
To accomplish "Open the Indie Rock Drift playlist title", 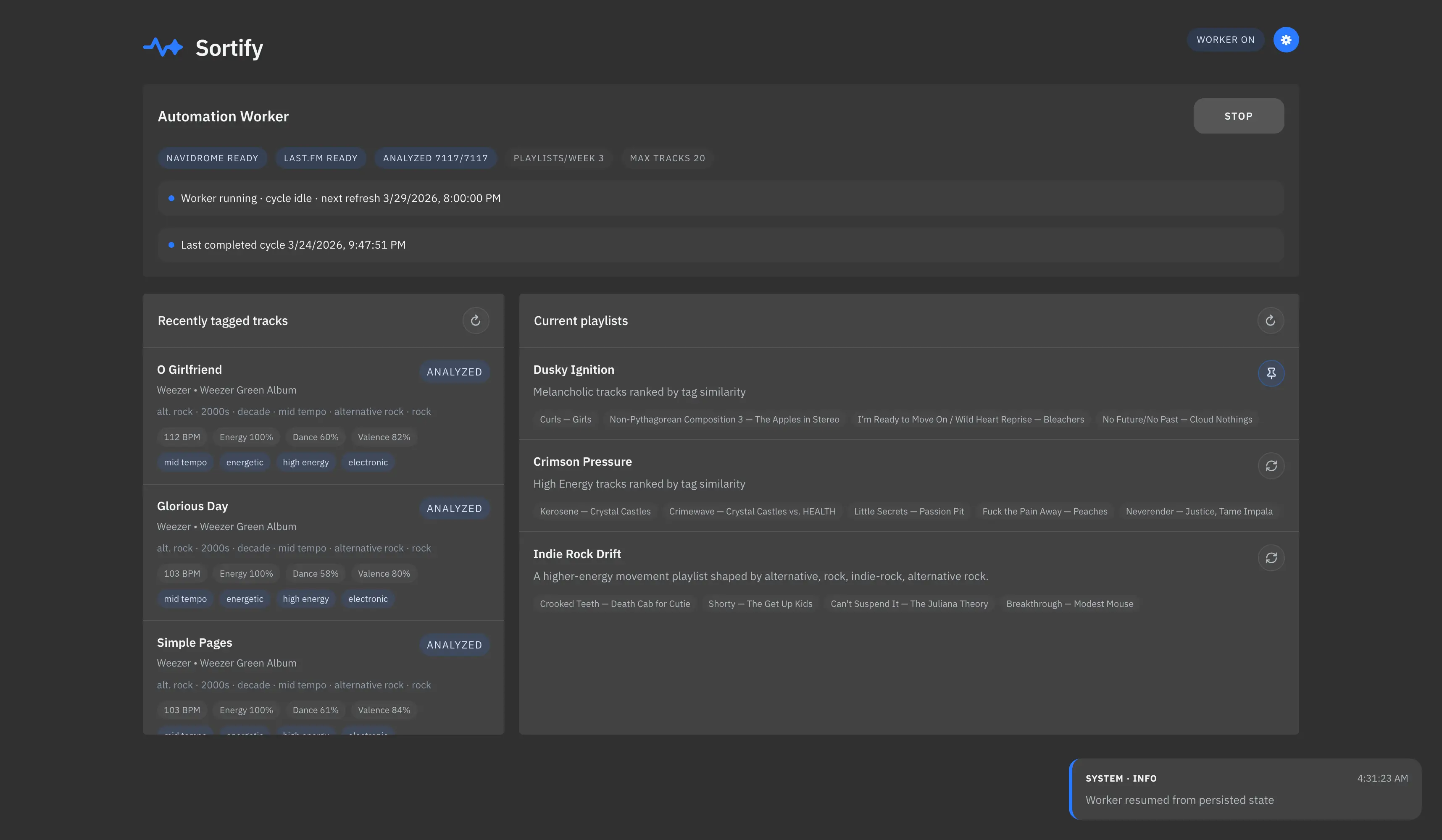I will tap(577, 554).
